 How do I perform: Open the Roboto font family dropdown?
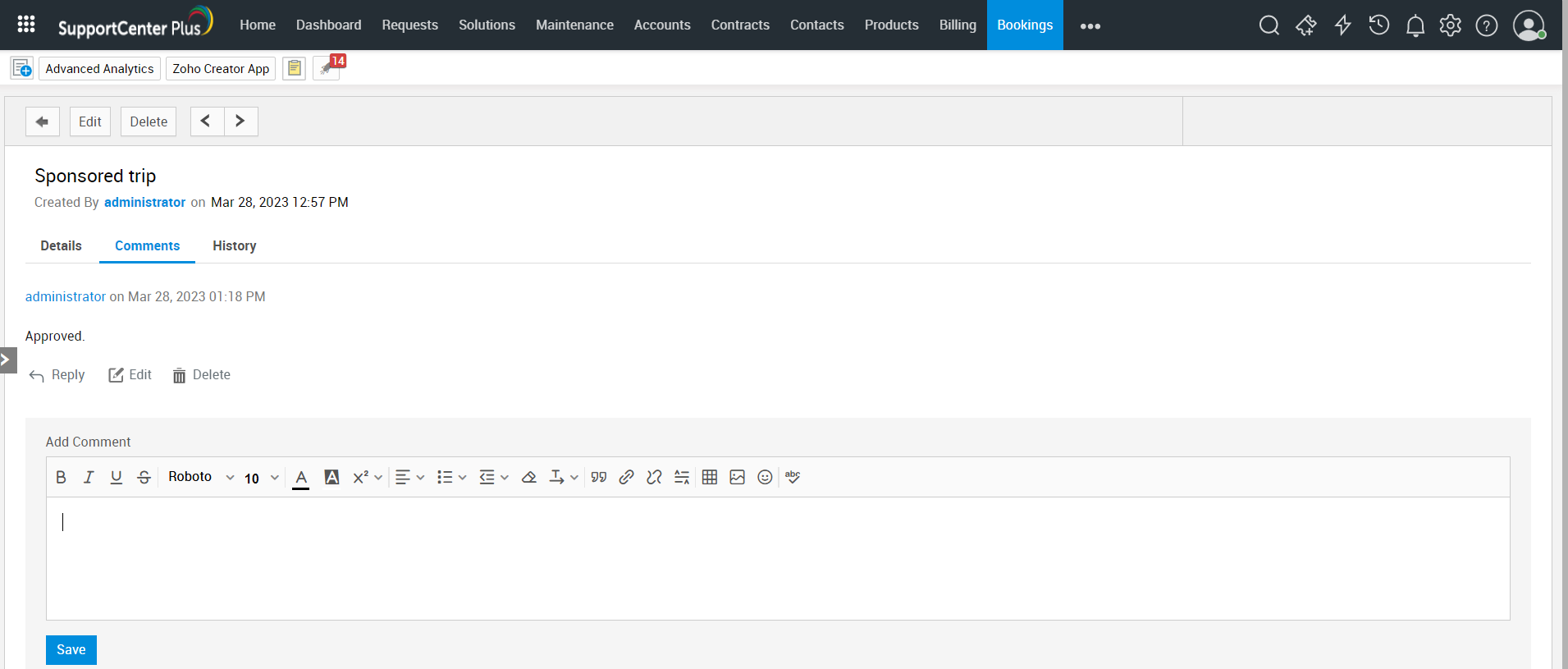coord(201,477)
